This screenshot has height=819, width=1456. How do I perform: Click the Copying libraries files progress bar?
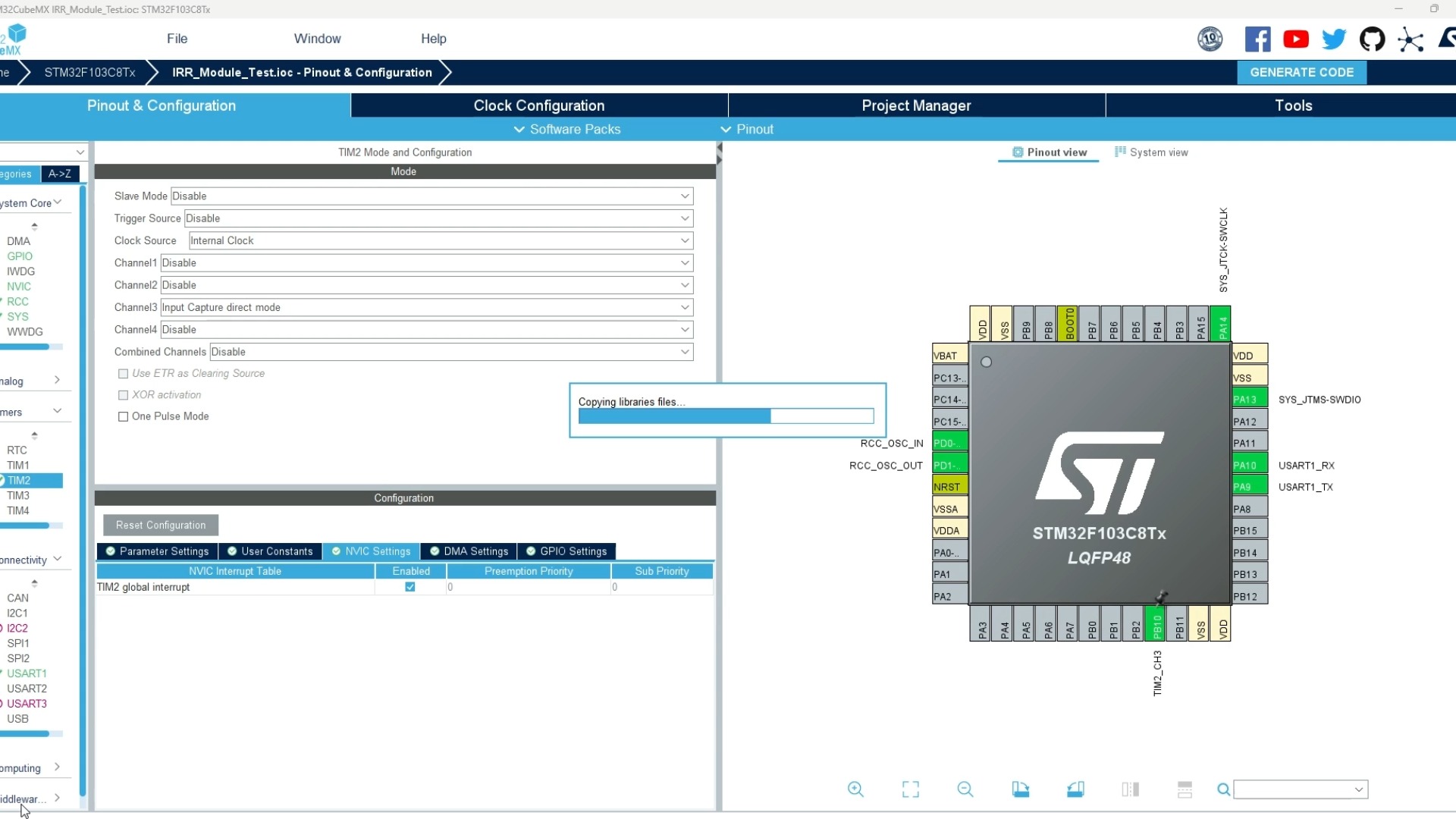pyautogui.click(x=726, y=416)
